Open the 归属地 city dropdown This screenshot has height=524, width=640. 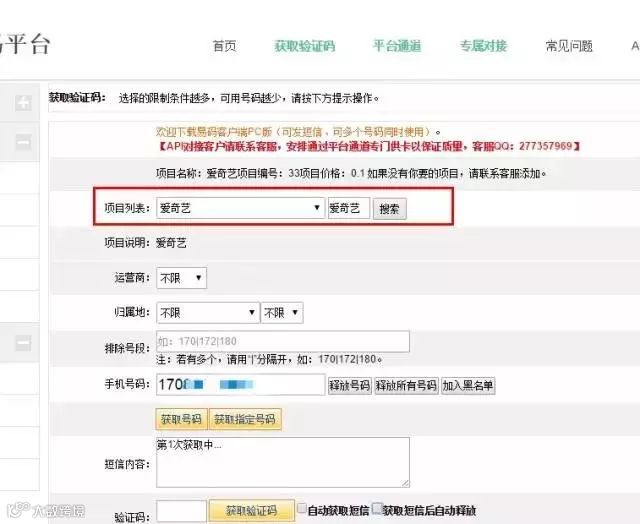pos(282,313)
